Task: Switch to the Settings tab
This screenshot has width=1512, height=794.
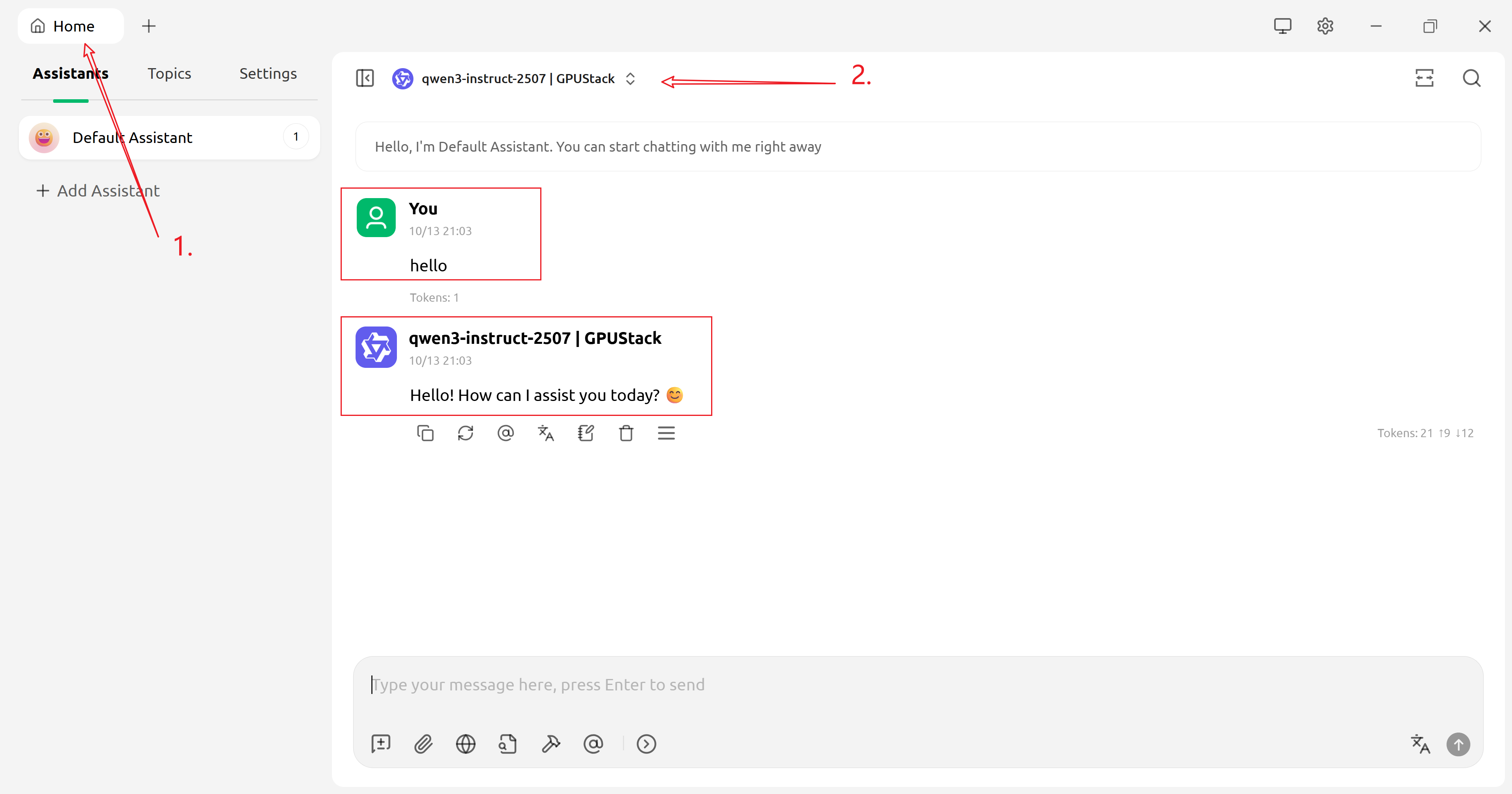Action: pos(268,73)
